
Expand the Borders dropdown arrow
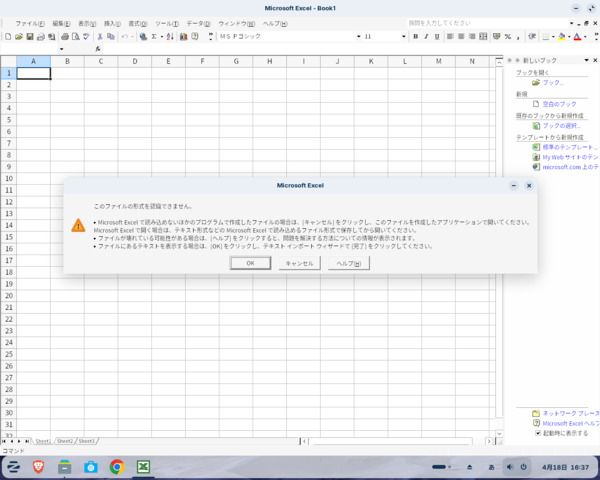pos(553,36)
